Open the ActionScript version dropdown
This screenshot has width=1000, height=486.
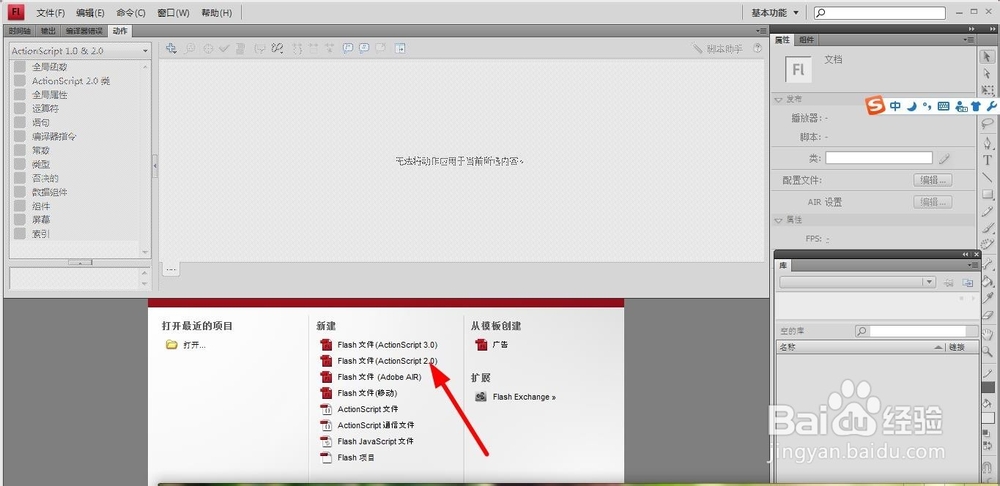[80, 50]
